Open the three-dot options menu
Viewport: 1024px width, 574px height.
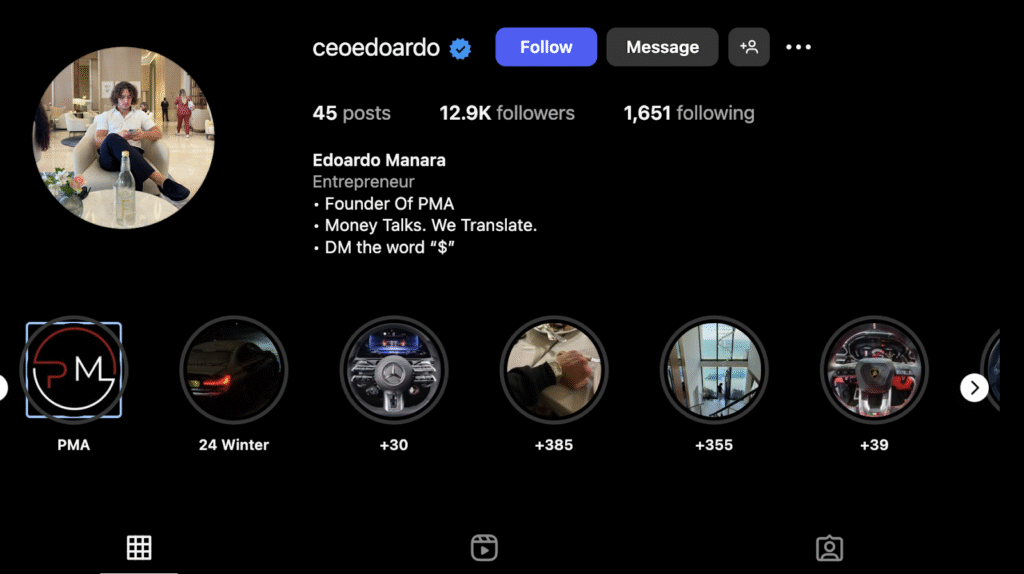click(798, 47)
